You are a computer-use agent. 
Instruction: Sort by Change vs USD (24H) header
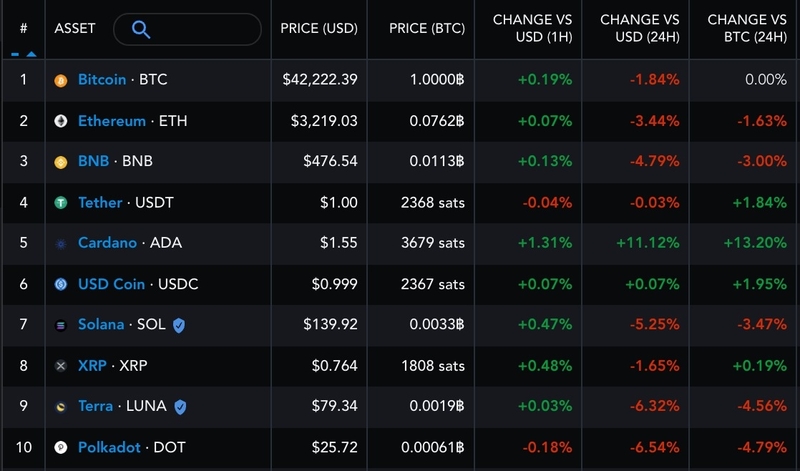639,29
